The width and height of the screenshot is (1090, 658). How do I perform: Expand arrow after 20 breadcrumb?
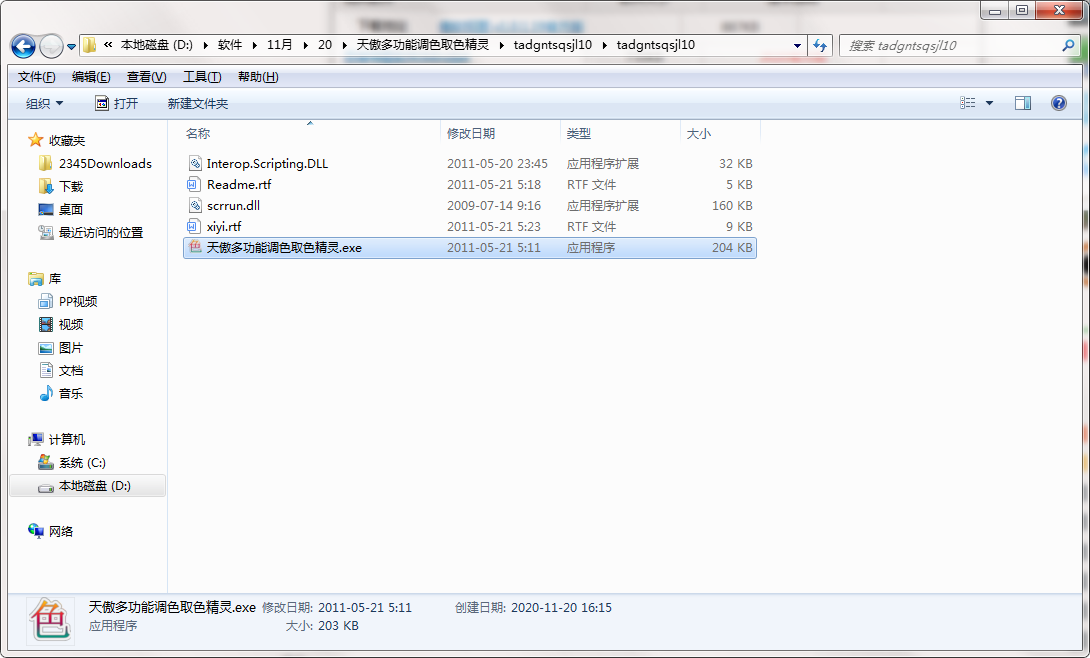pos(344,45)
